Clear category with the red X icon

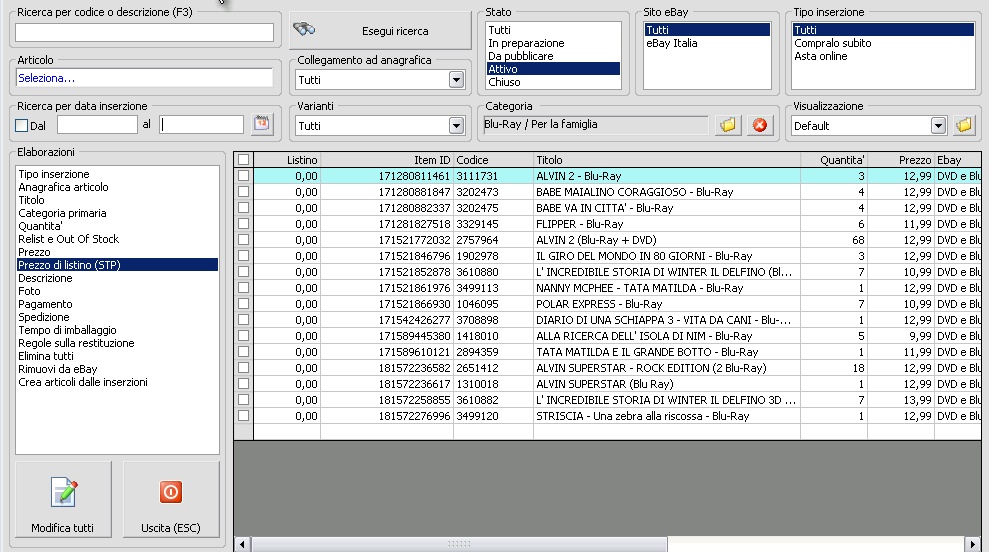tap(760, 125)
